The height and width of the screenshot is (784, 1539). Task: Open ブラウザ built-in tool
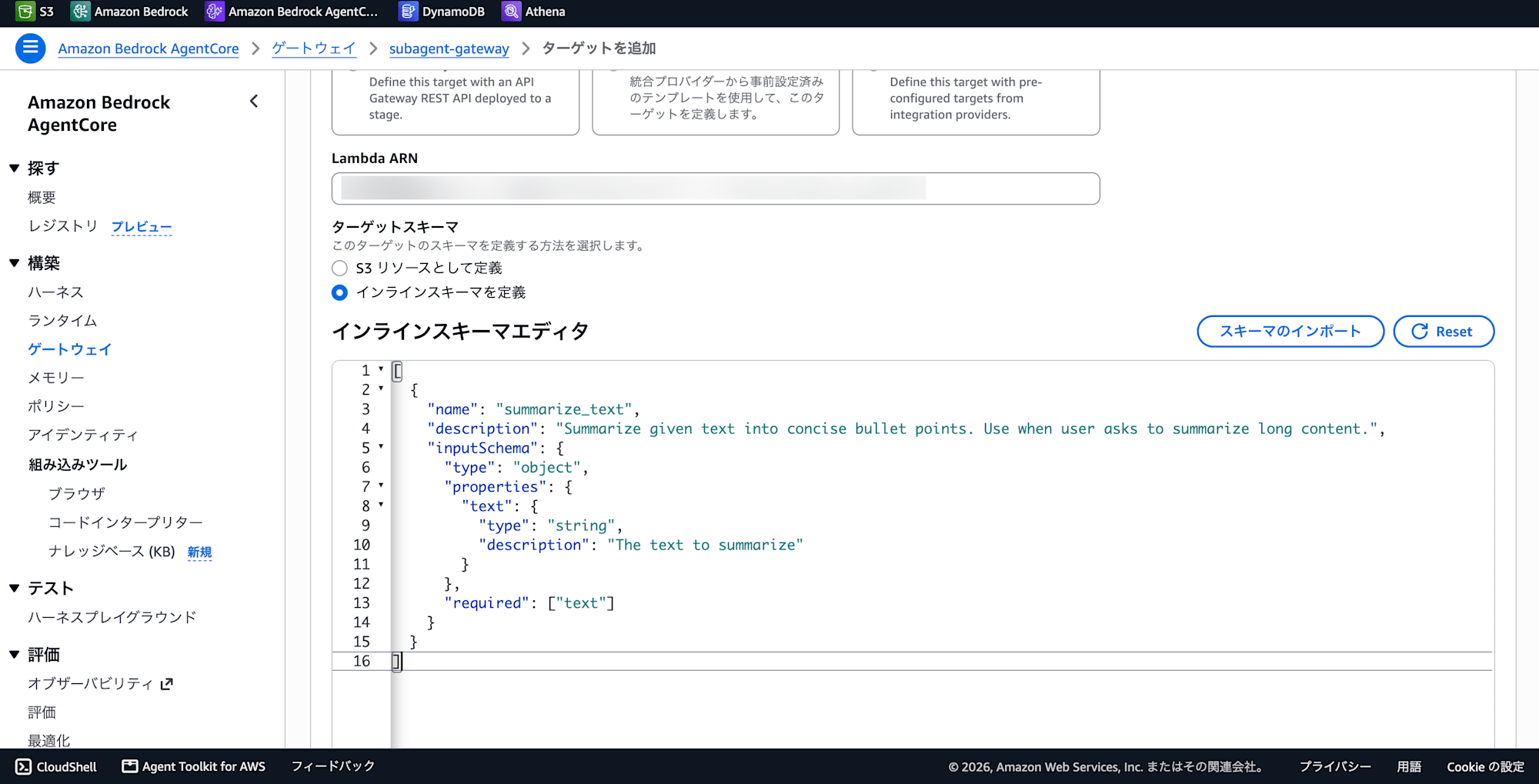click(x=77, y=494)
